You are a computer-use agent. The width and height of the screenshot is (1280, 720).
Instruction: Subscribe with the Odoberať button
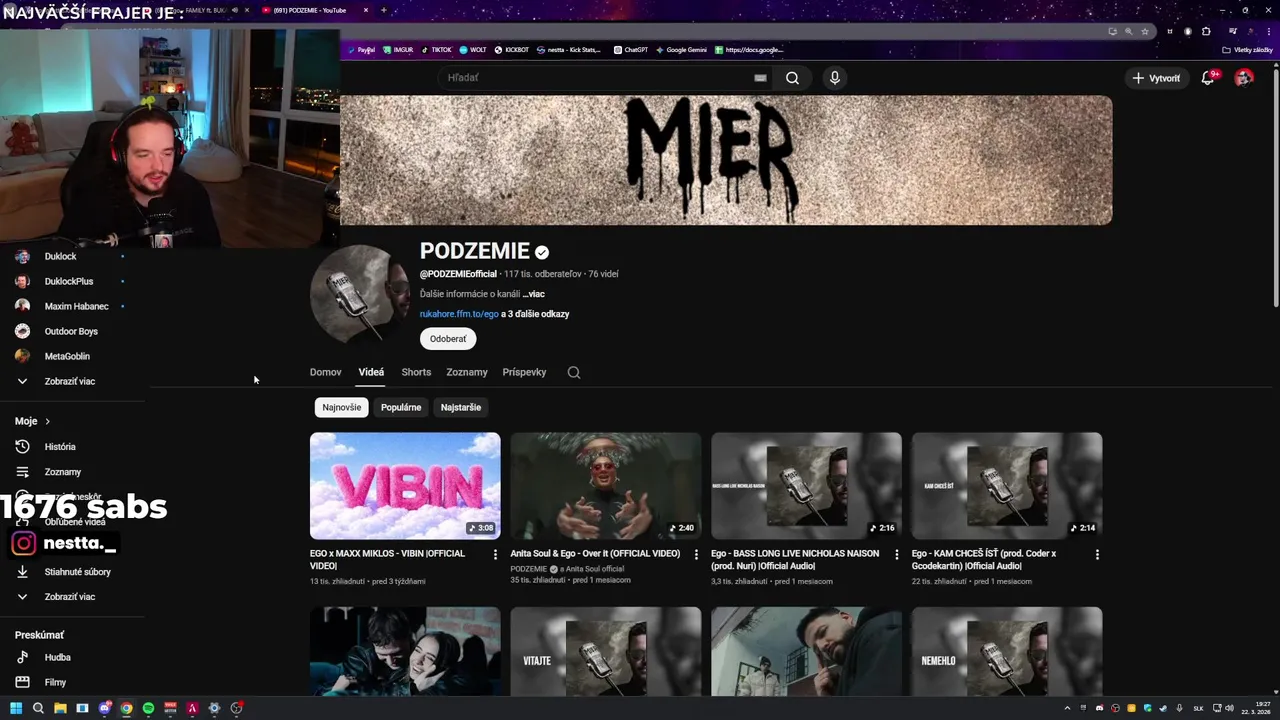[448, 339]
